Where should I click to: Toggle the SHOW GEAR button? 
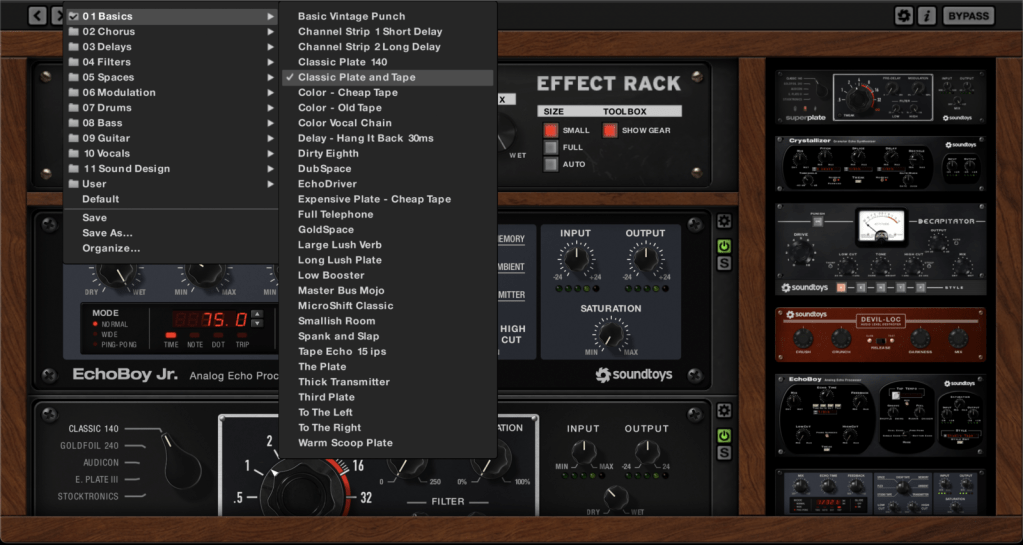click(x=609, y=130)
